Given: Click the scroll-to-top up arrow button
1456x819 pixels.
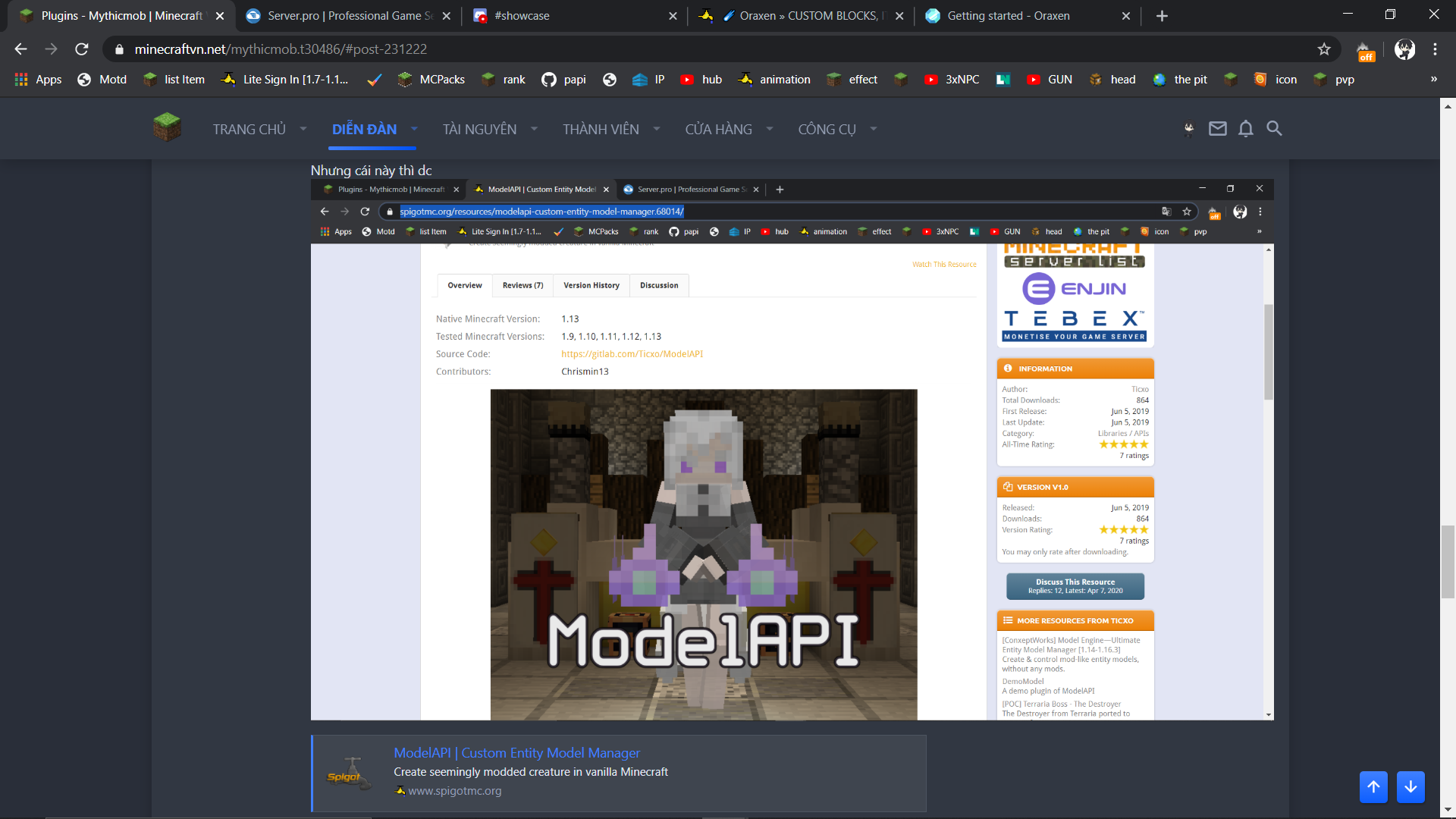Looking at the screenshot, I should pyautogui.click(x=1373, y=786).
